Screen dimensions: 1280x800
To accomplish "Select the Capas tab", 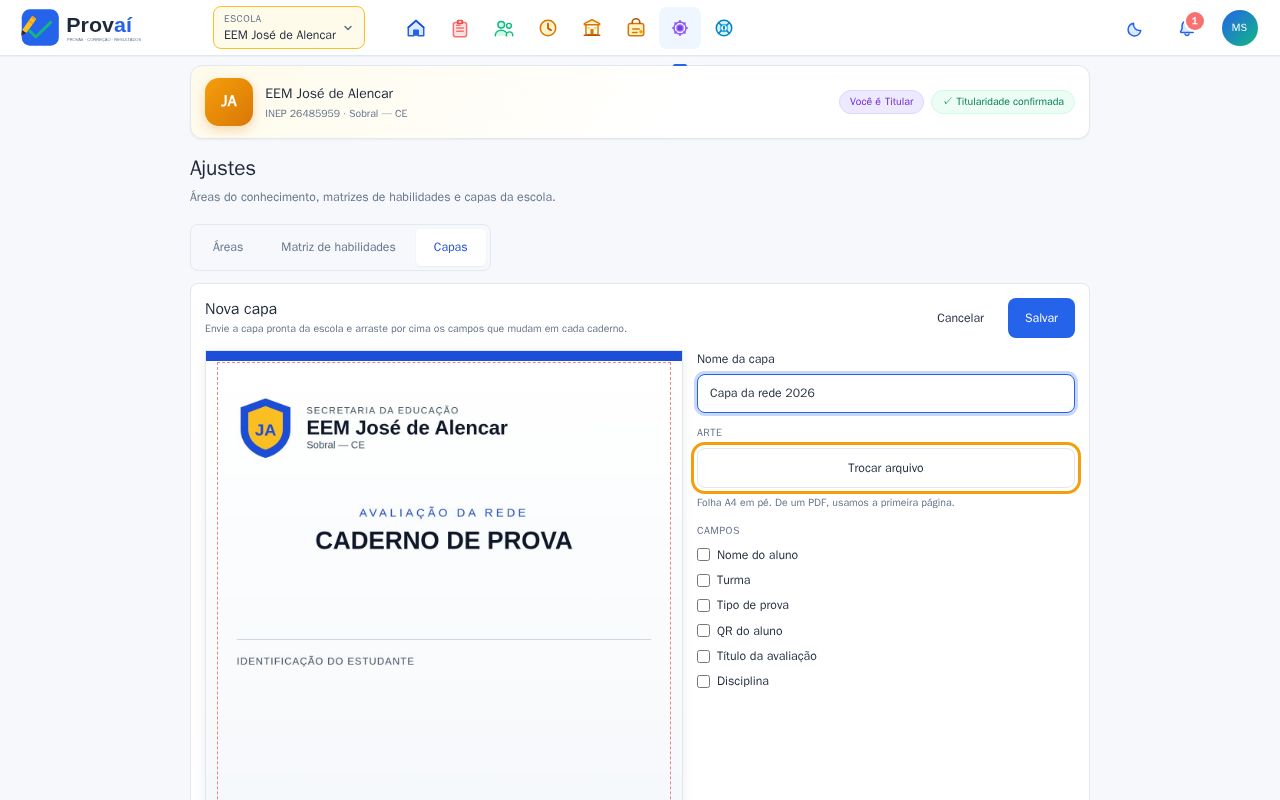I will pyautogui.click(x=450, y=247).
